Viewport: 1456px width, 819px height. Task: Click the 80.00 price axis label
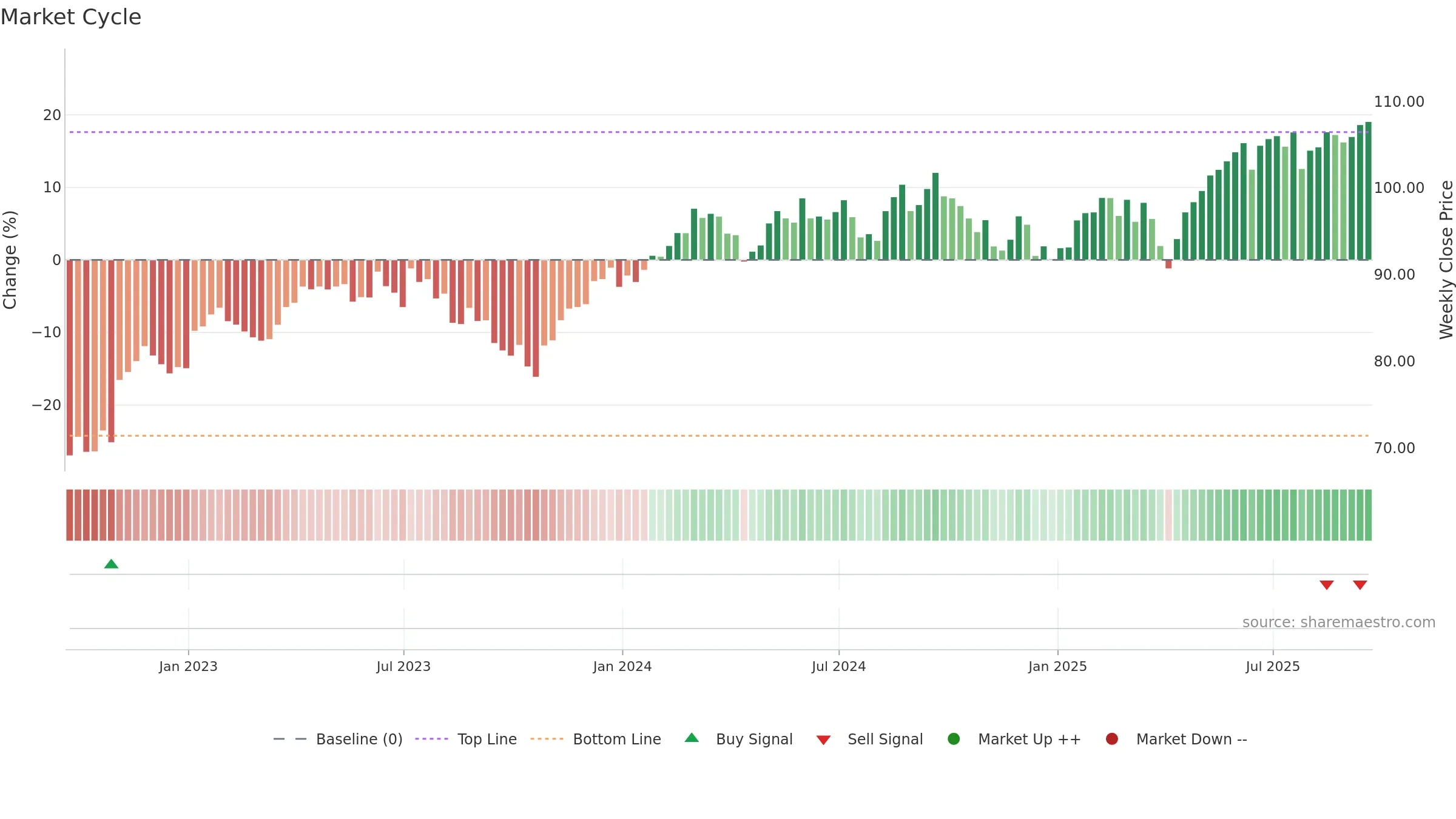tap(1395, 361)
